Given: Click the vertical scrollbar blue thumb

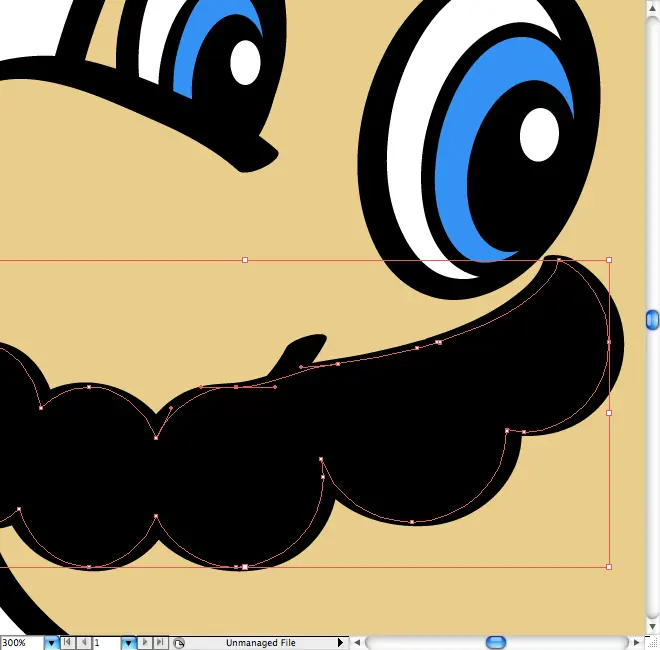Looking at the screenshot, I should click(652, 320).
